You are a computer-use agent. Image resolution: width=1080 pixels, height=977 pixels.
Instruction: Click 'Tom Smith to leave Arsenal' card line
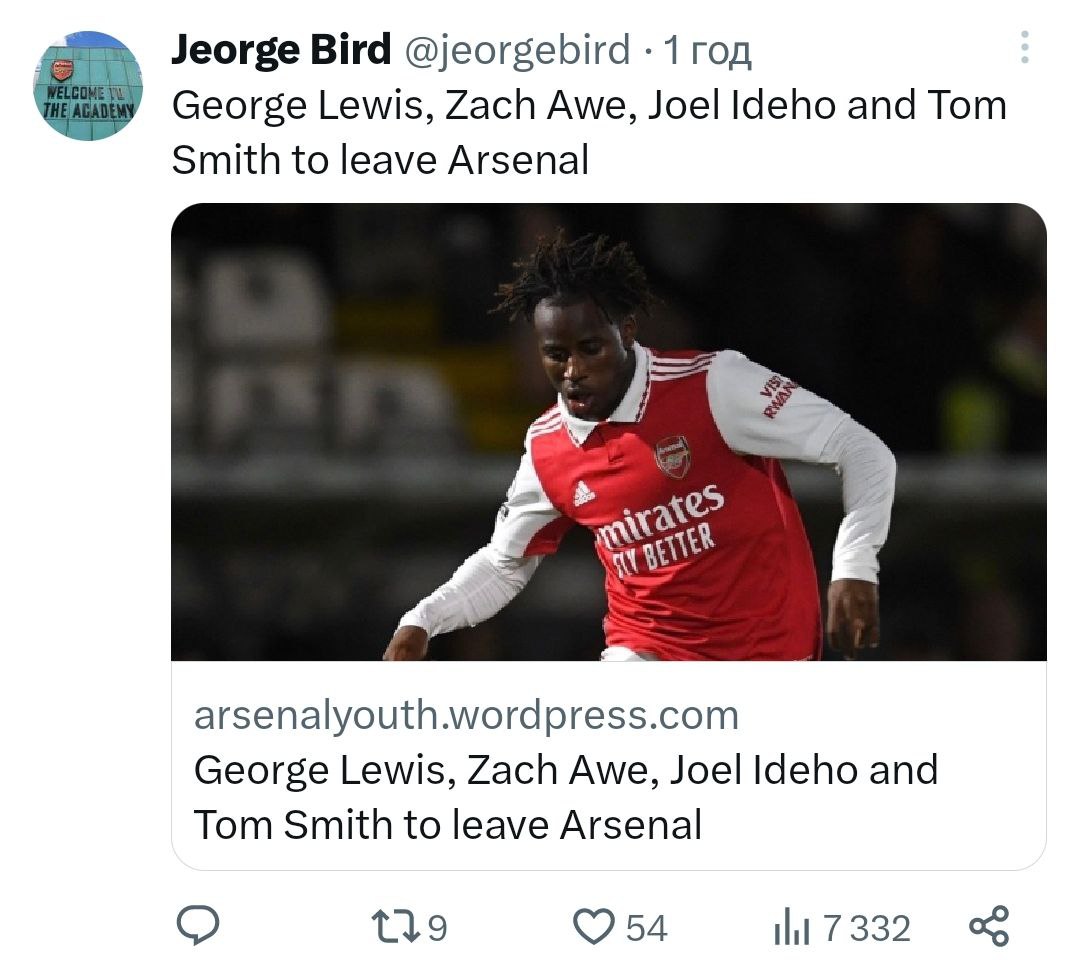[x=447, y=825]
